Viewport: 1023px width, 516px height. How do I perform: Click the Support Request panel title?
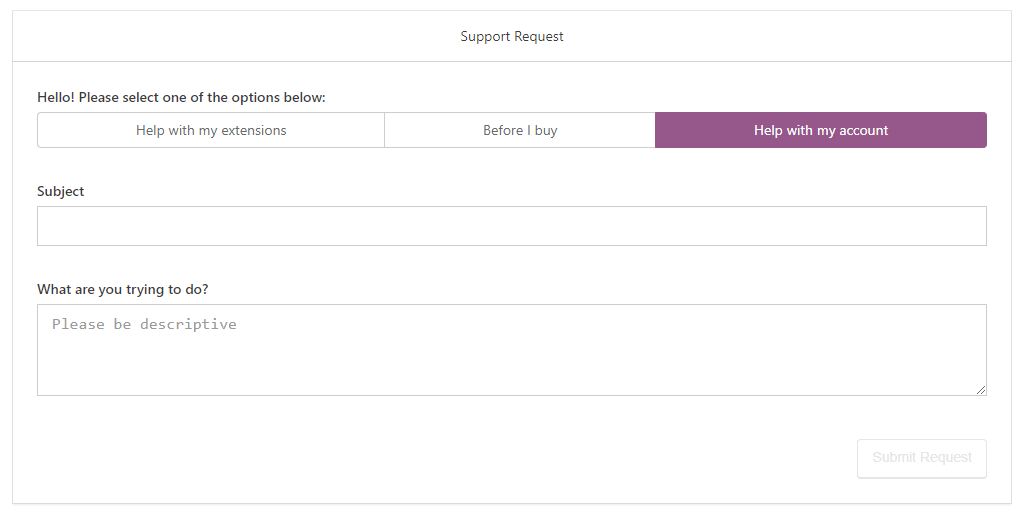coord(512,36)
